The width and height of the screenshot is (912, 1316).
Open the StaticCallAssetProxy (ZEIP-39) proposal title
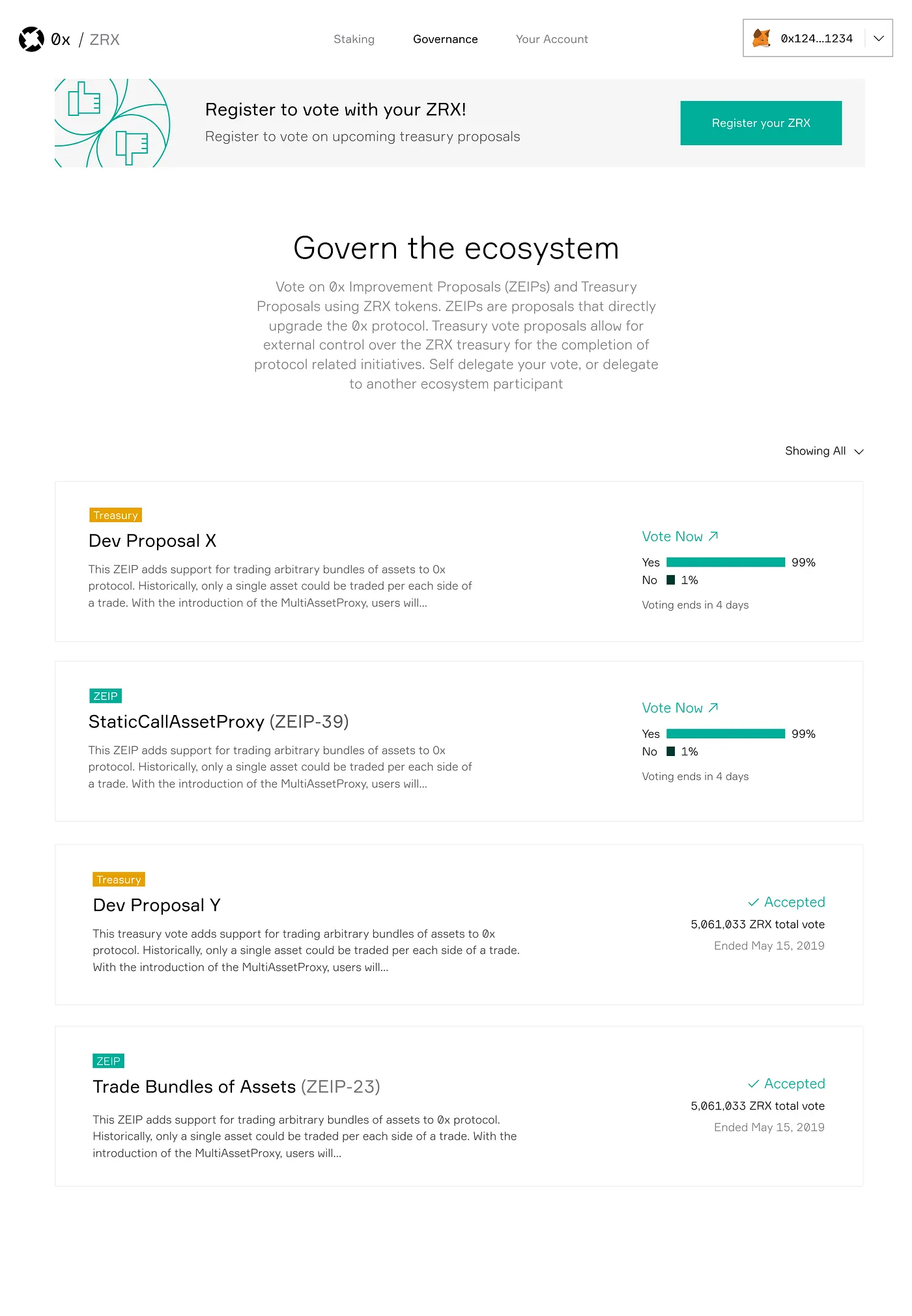coord(219,721)
